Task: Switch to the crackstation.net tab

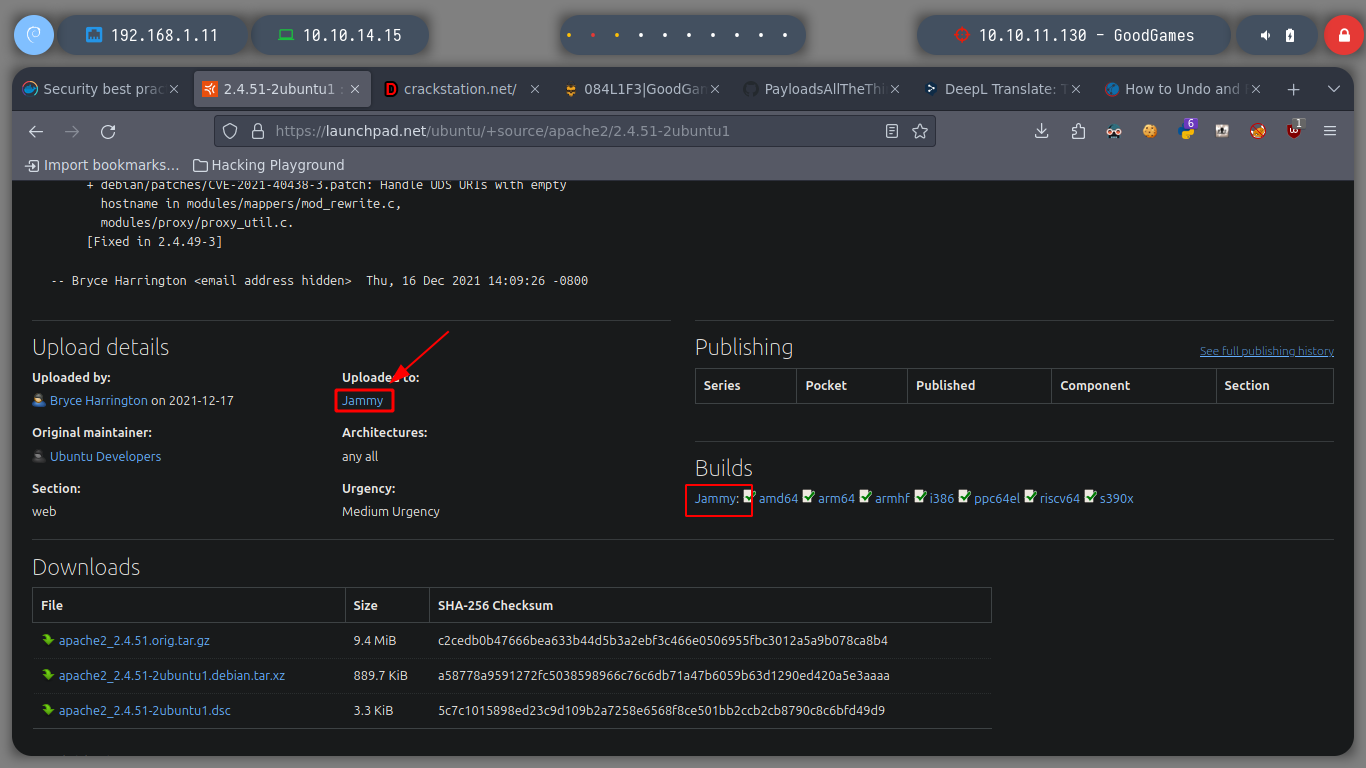Action: [462, 89]
